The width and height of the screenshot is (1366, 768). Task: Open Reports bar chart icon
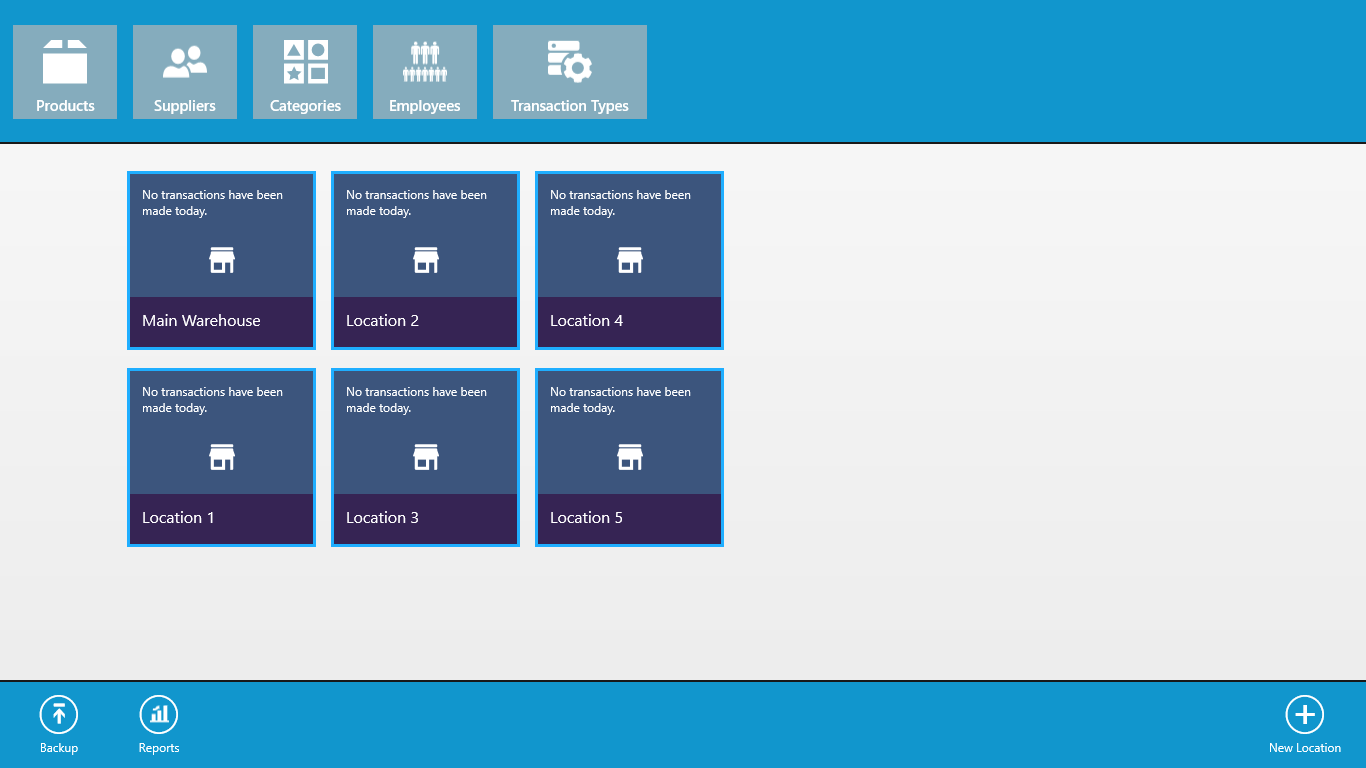tap(159, 715)
